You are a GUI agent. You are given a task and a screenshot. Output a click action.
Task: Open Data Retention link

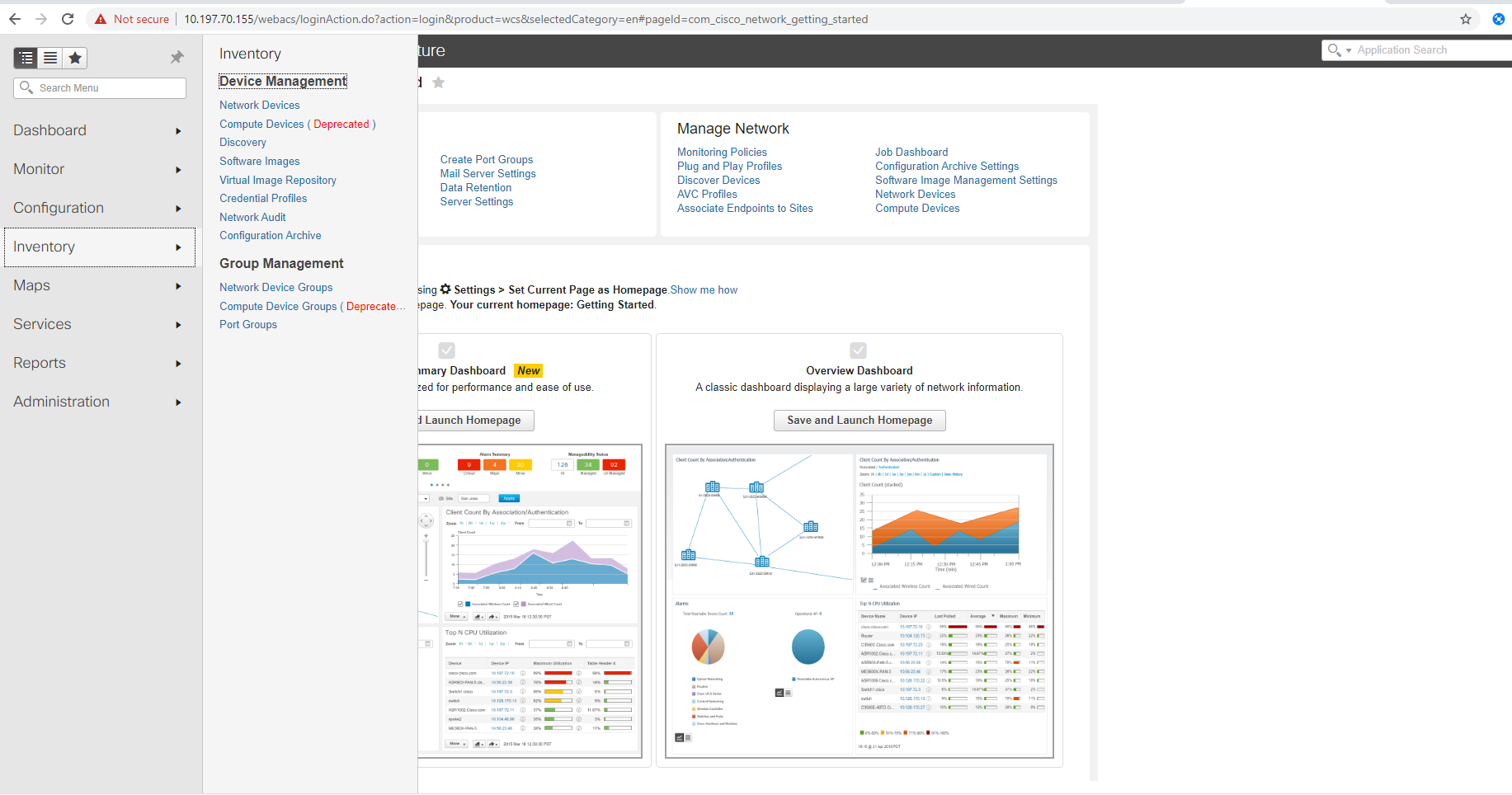[x=475, y=187]
